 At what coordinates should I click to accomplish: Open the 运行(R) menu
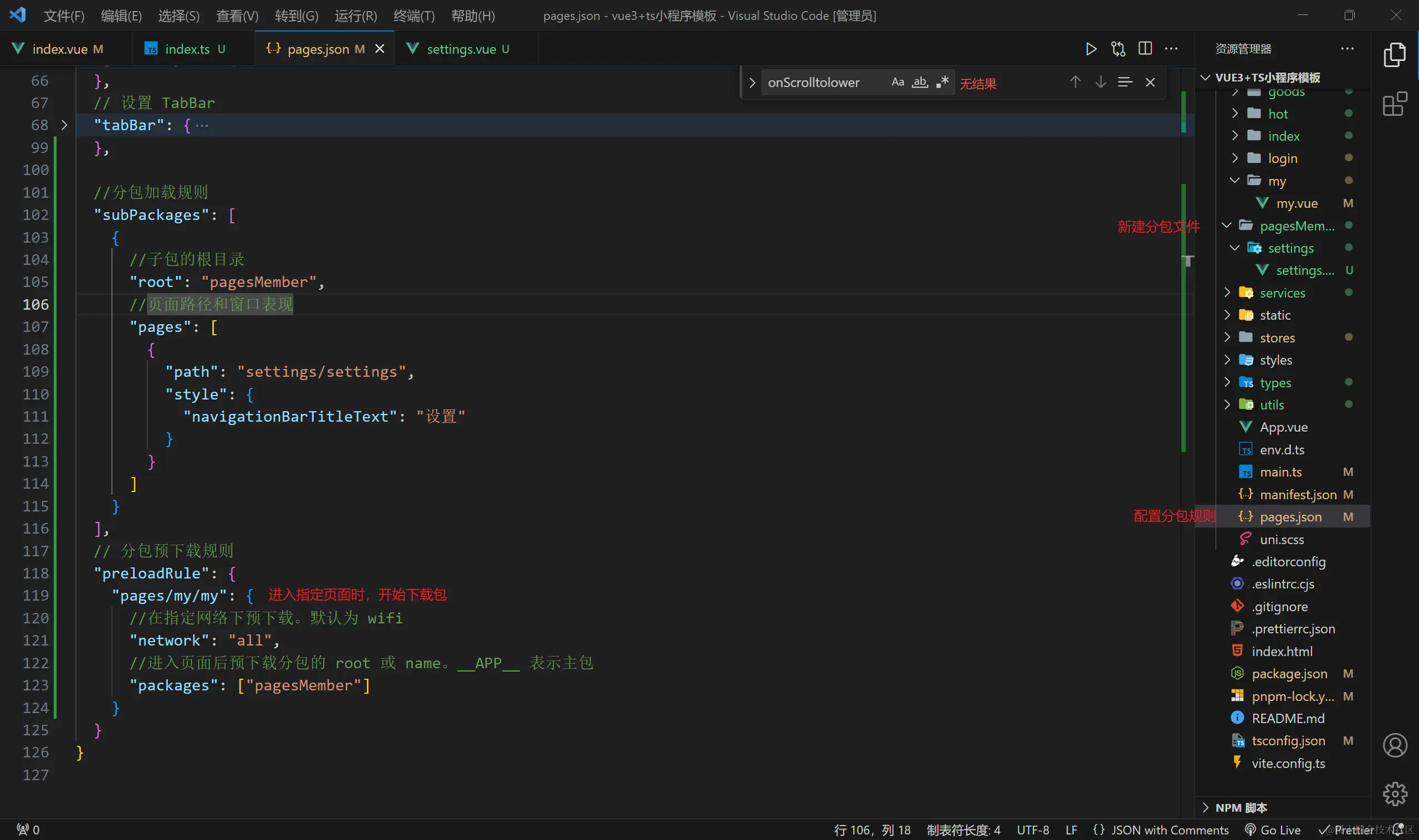tap(356, 16)
